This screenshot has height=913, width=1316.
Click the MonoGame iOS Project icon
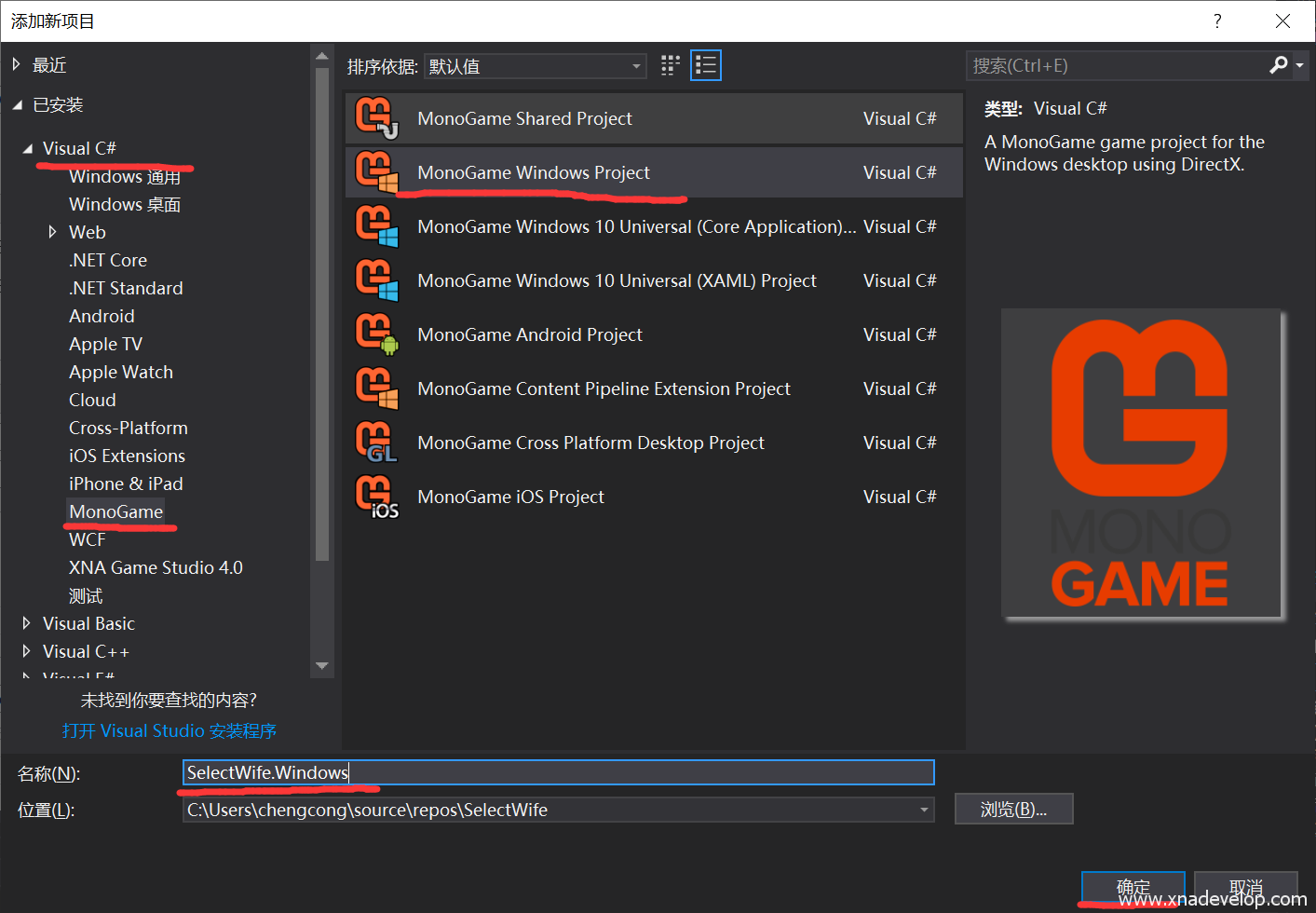coord(376,497)
